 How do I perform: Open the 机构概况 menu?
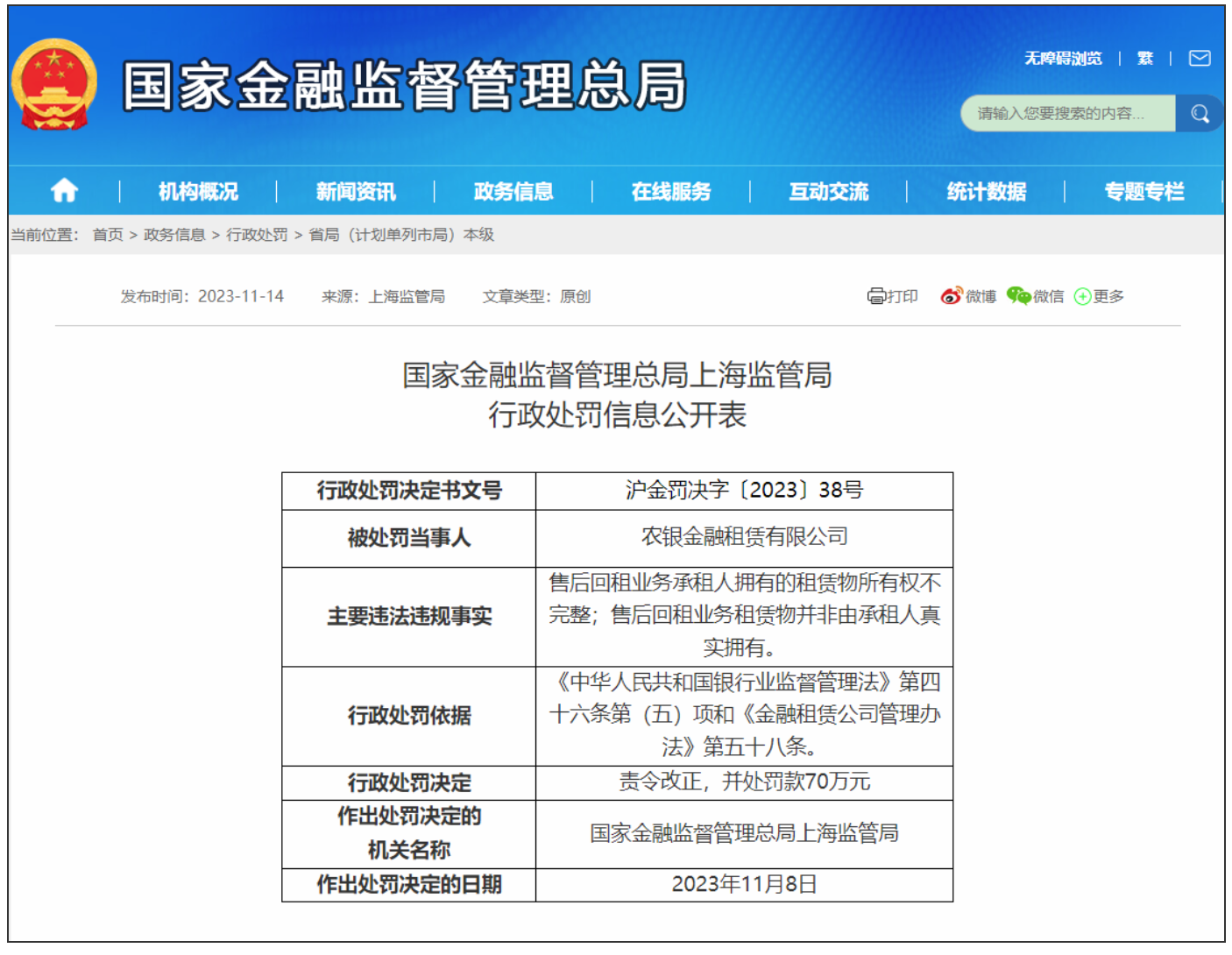(x=198, y=191)
